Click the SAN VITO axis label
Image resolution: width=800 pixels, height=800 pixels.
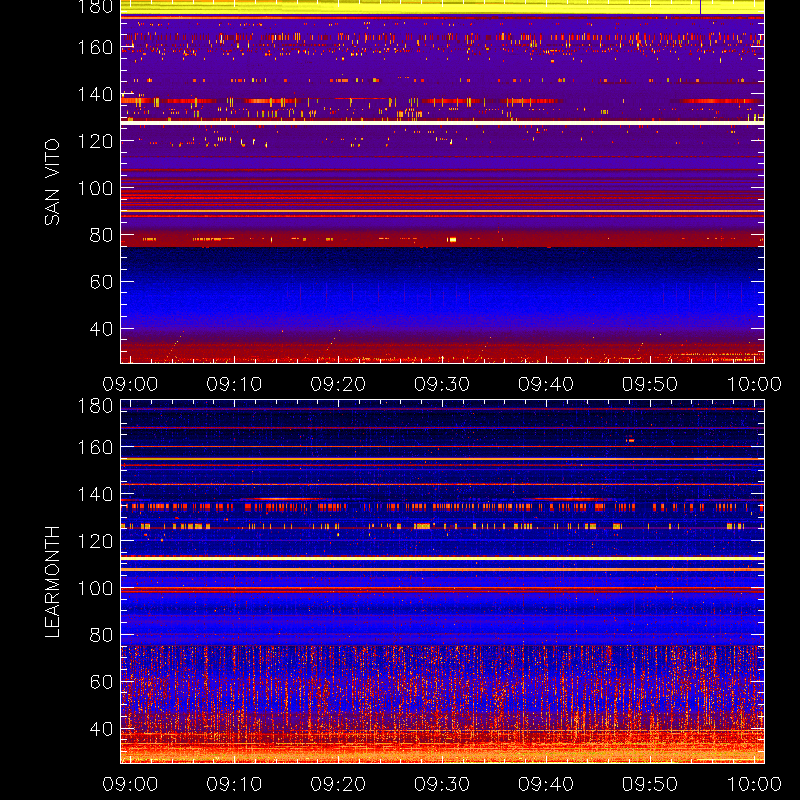click(52, 182)
